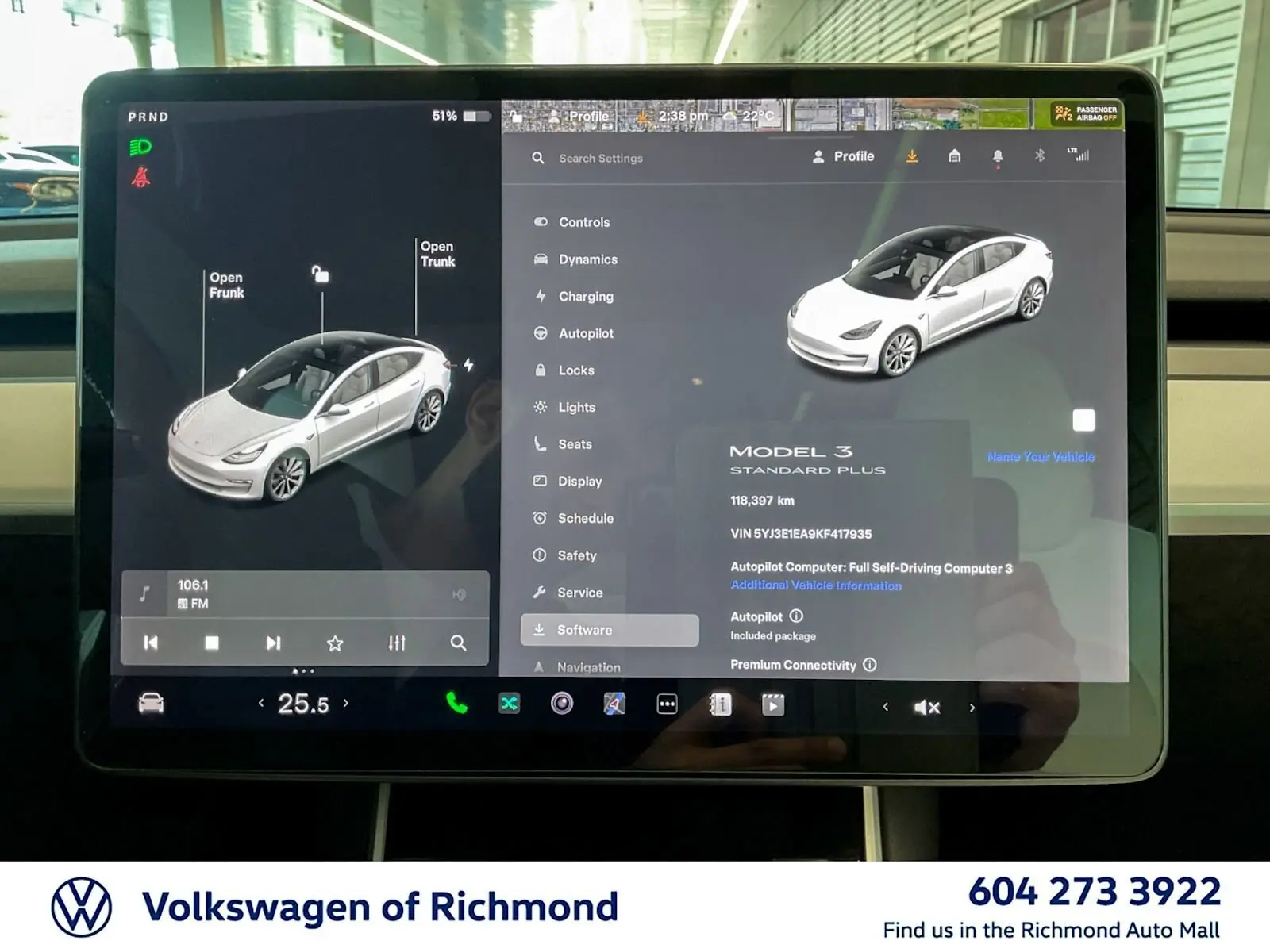
Task: Tap the 2:38 pm clock display
Action: pos(683,116)
